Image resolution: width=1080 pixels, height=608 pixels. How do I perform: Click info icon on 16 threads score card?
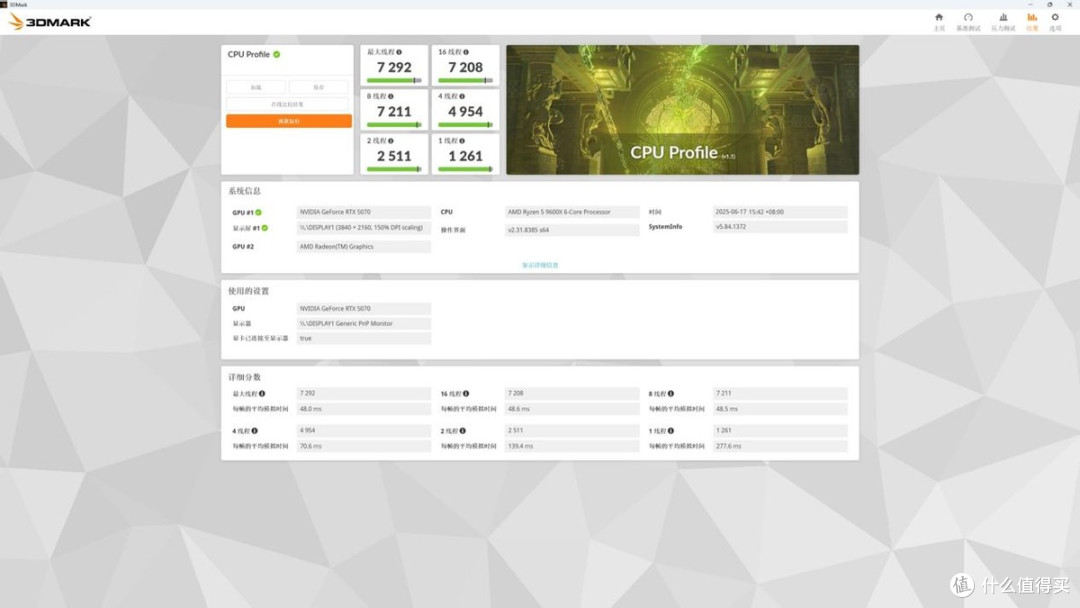(x=466, y=52)
